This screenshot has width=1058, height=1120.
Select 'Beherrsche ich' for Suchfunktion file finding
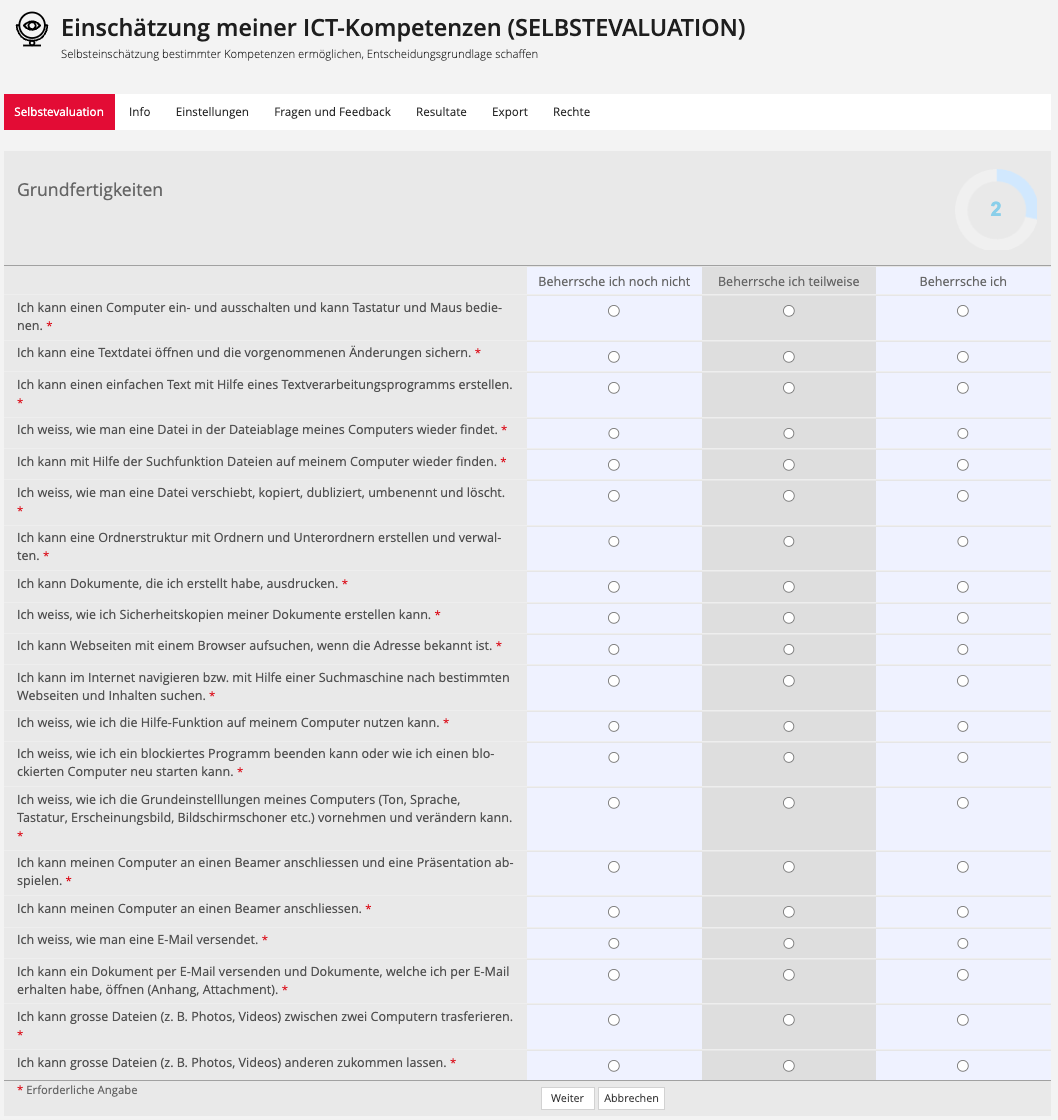[x=963, y=465]
